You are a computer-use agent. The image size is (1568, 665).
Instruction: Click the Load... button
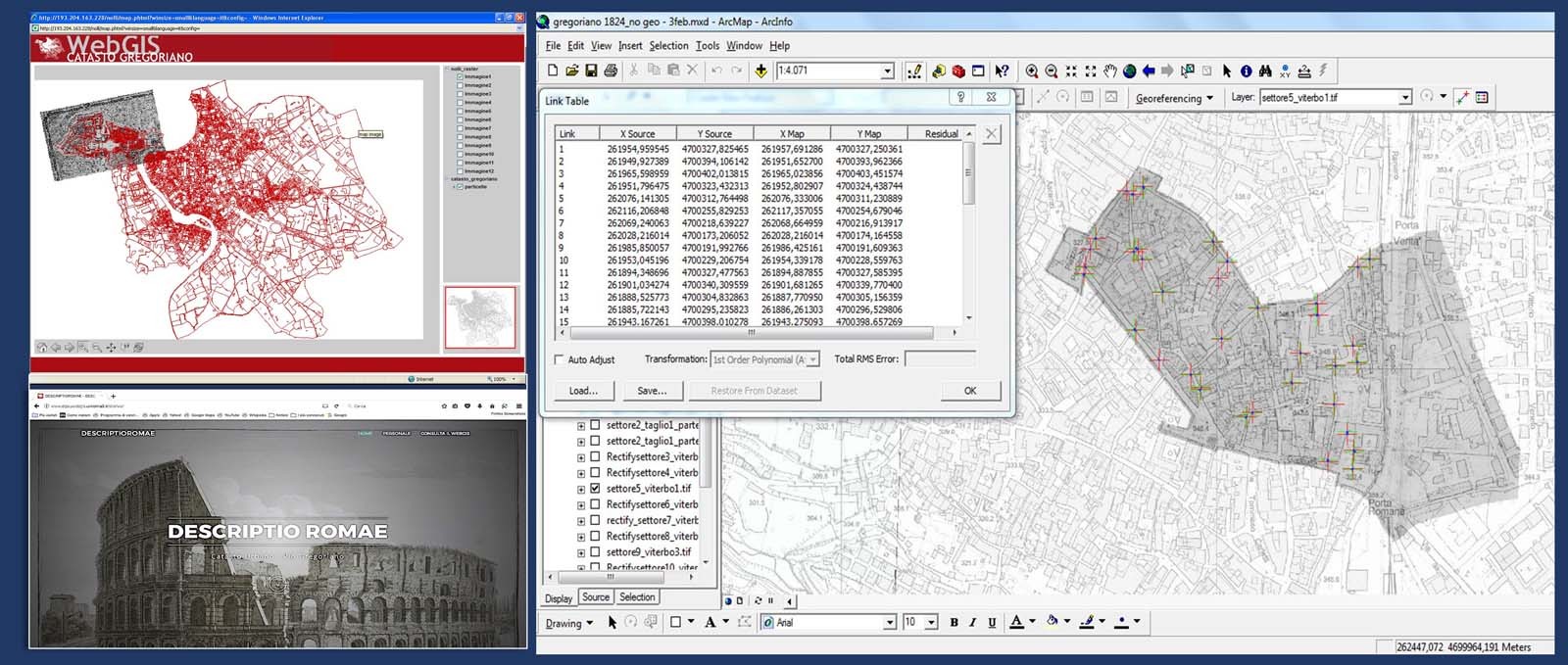pyautogui.click(x=583, y=391)
